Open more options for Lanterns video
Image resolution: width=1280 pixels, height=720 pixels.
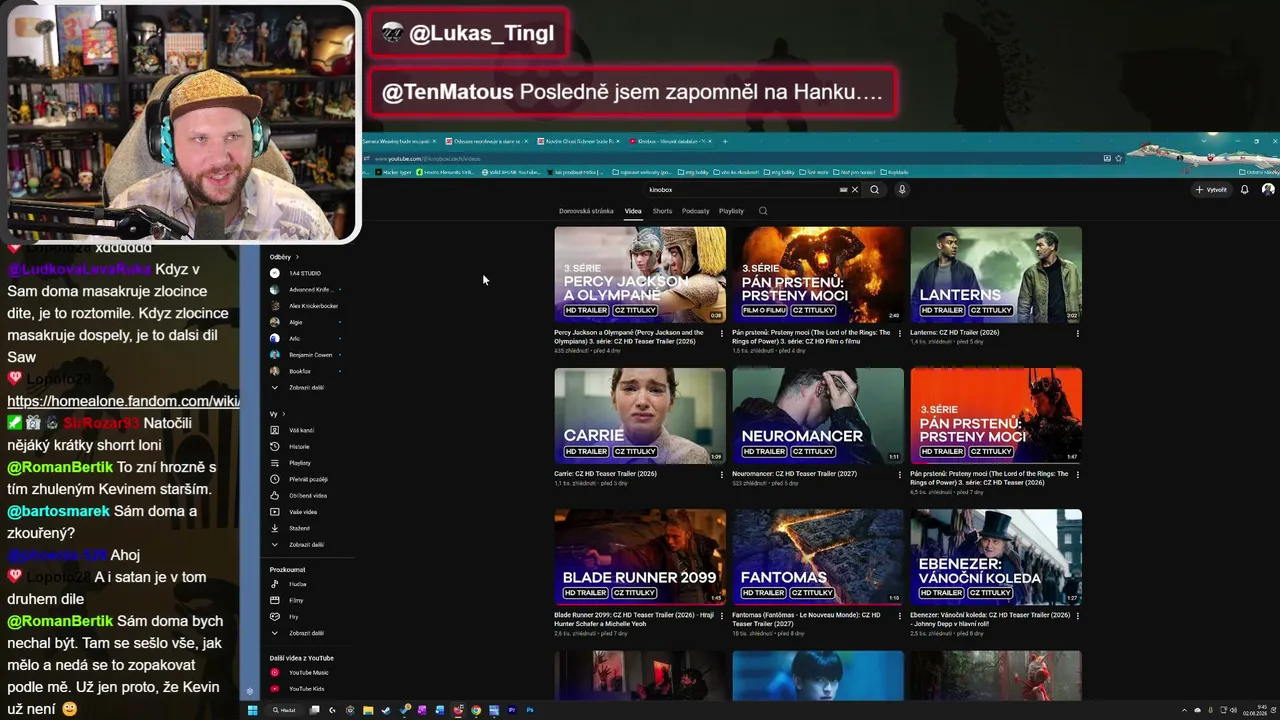[x=1077, y=334]
